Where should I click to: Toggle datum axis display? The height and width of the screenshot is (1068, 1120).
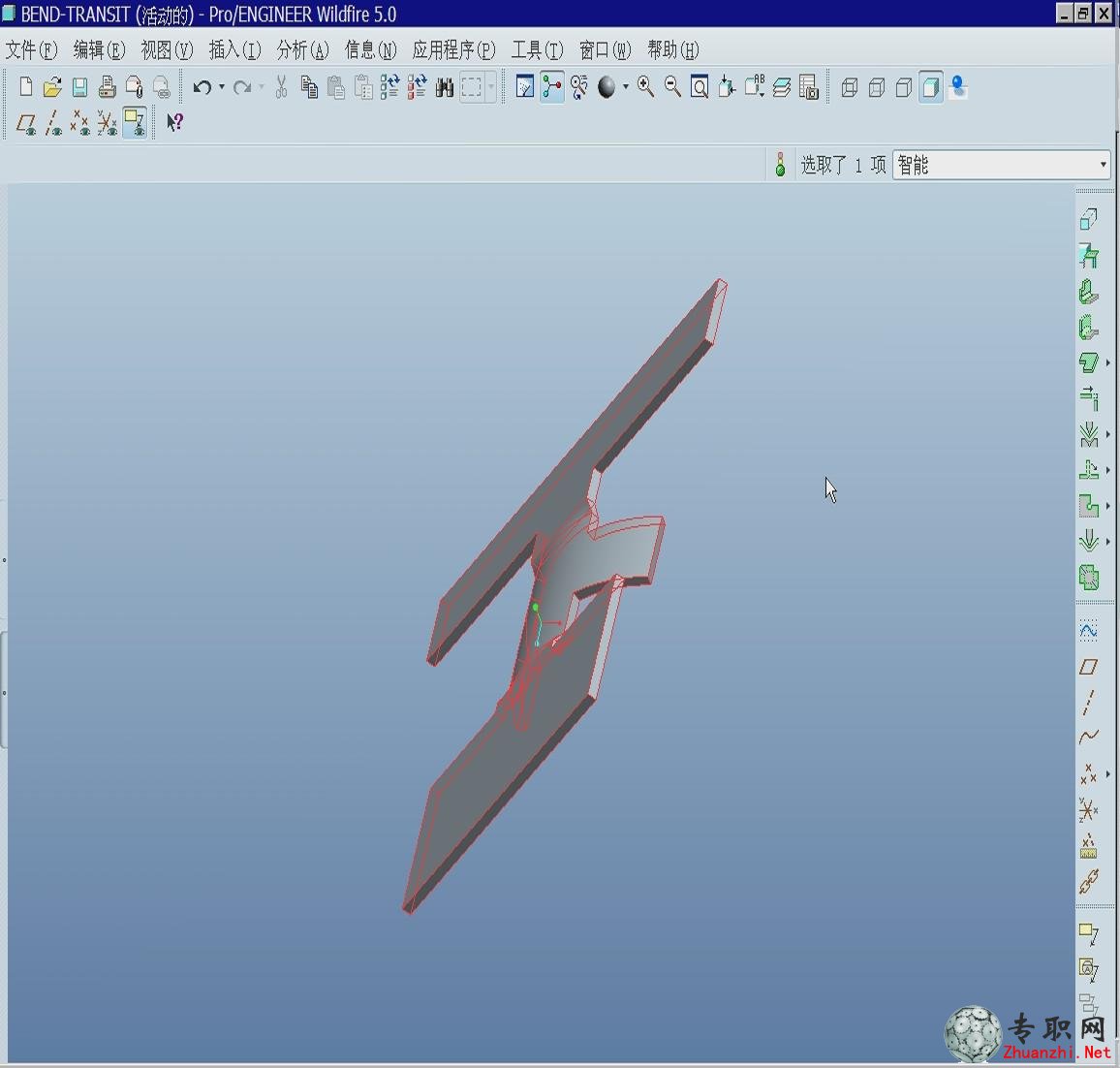pyautogui.click(x=53, y=123)
